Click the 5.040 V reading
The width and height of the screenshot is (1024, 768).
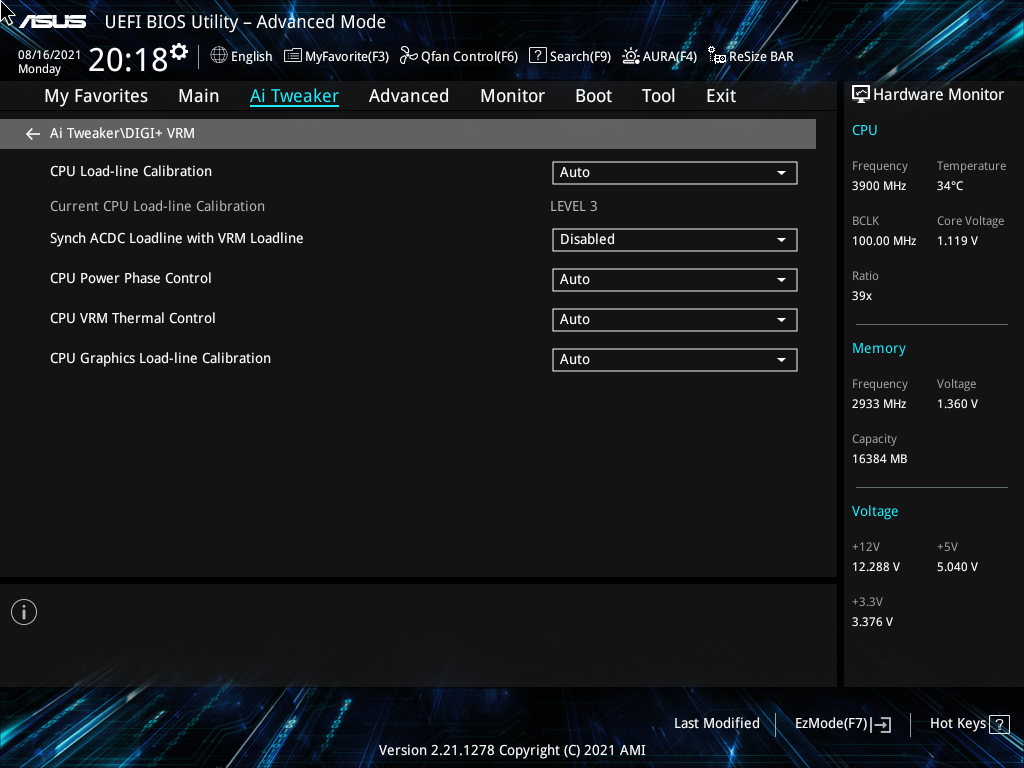pyautogui.click(x=957, y=567)
